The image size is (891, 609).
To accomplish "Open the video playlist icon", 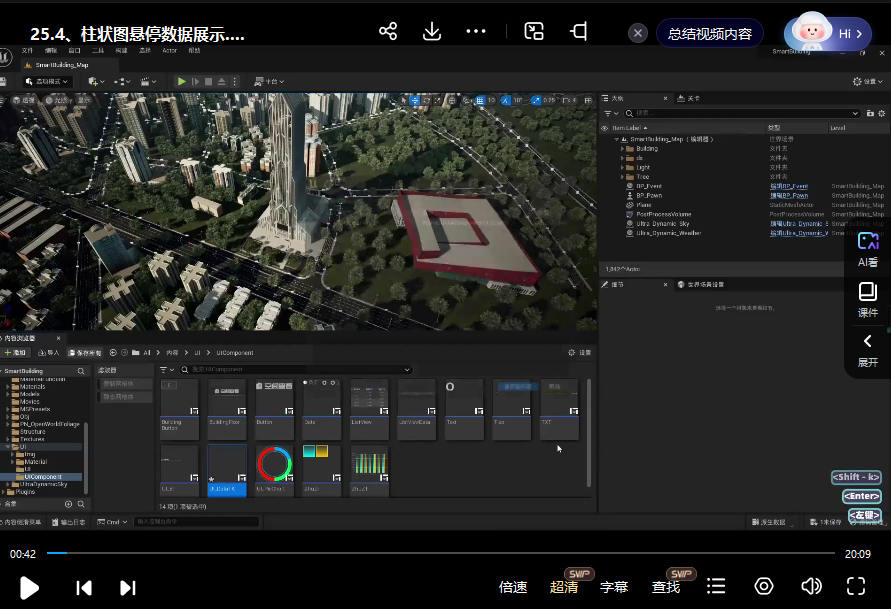I will point(716,587).
